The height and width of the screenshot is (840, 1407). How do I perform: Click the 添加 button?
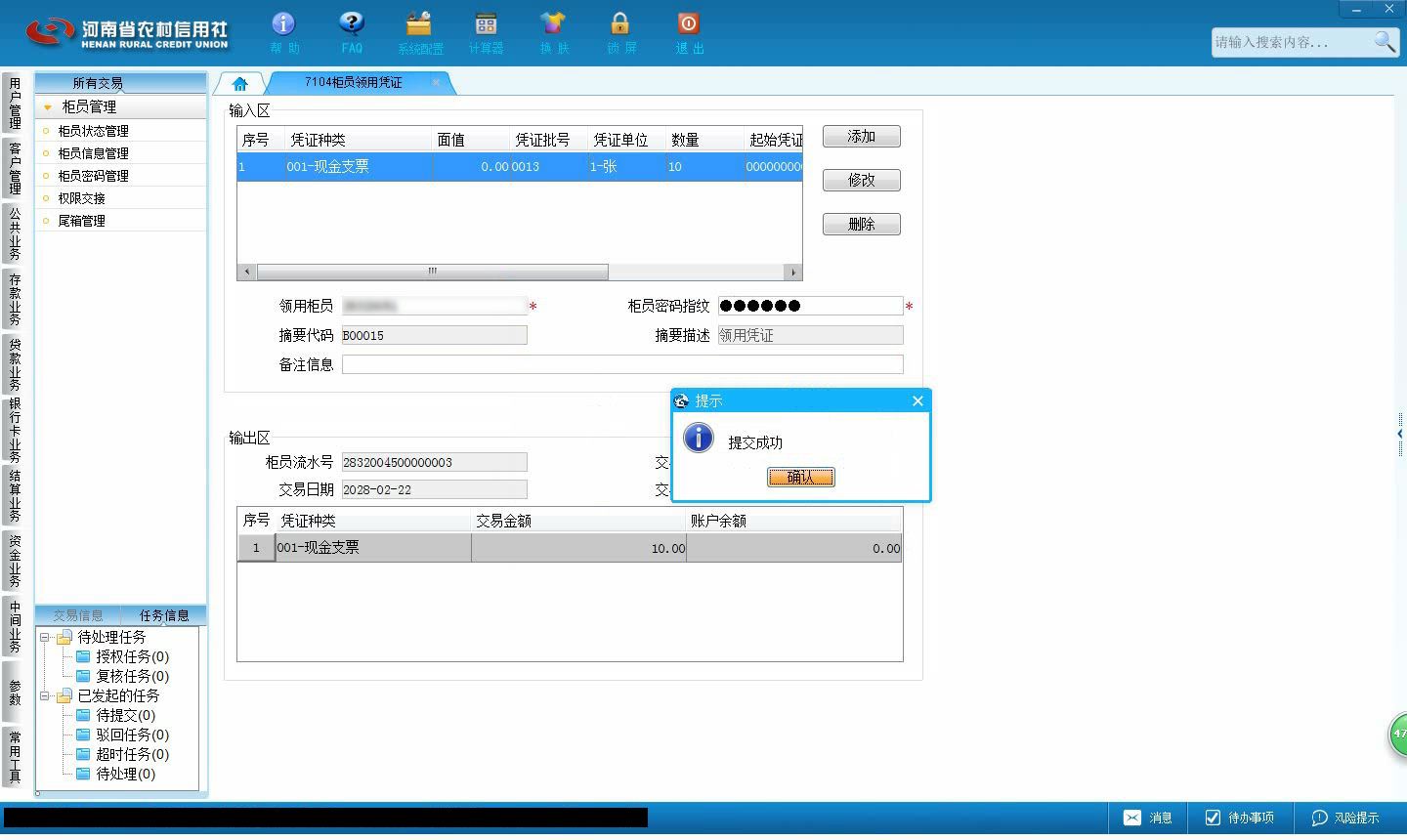(861, 137)
